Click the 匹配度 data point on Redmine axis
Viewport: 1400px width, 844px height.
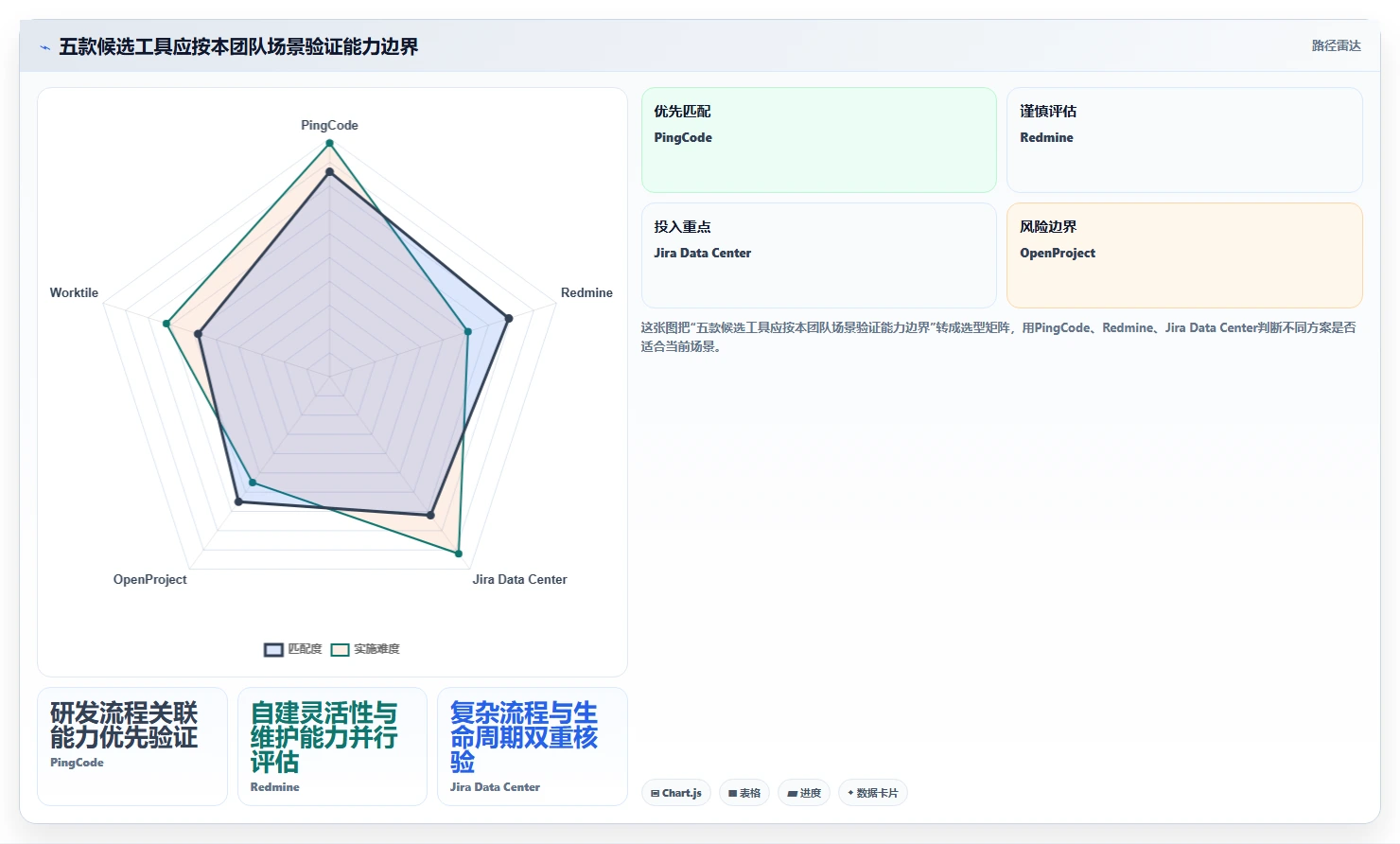[508, 319]
